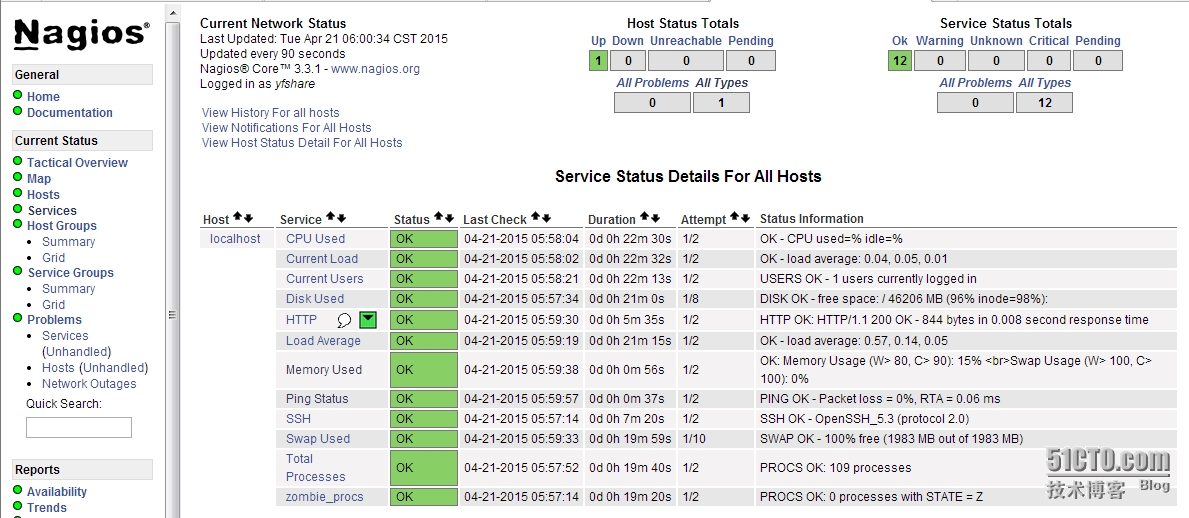Viewport: 1189px width, 518px height.
Task: View unhandled service problems
Action: click(76, 352)
